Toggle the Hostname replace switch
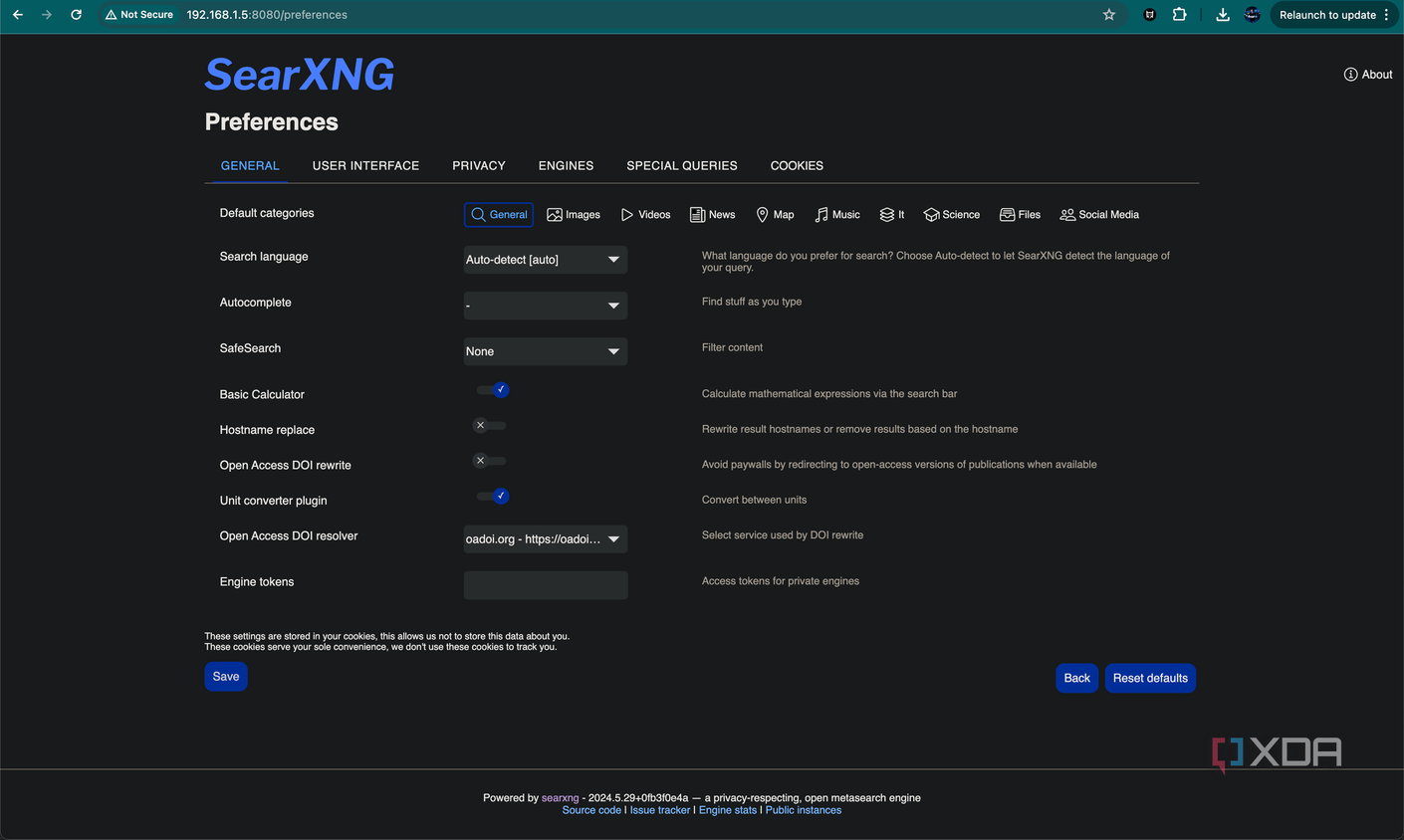 coord(489,426)
